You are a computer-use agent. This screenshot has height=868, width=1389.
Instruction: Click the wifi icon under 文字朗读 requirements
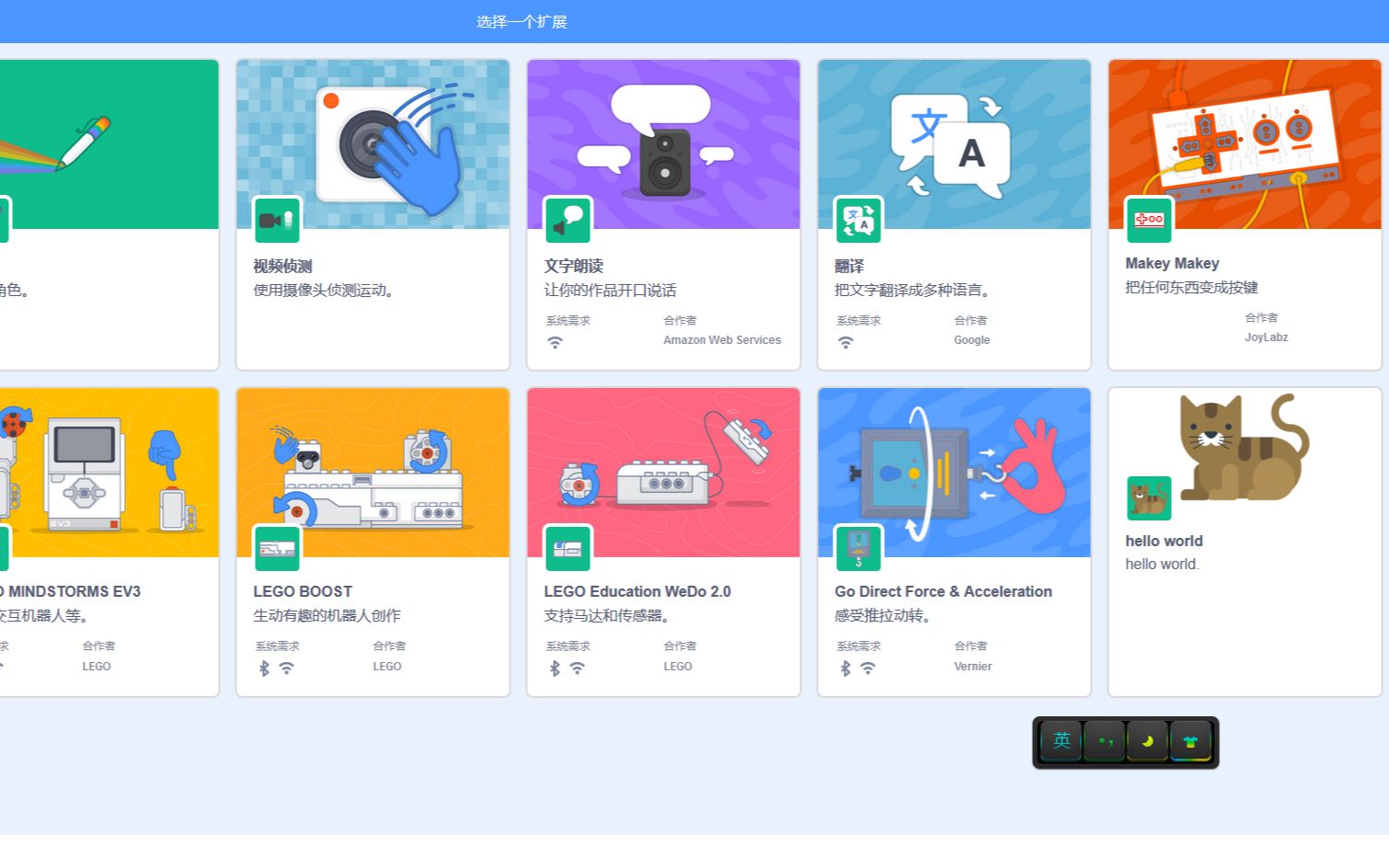(555, 342)
